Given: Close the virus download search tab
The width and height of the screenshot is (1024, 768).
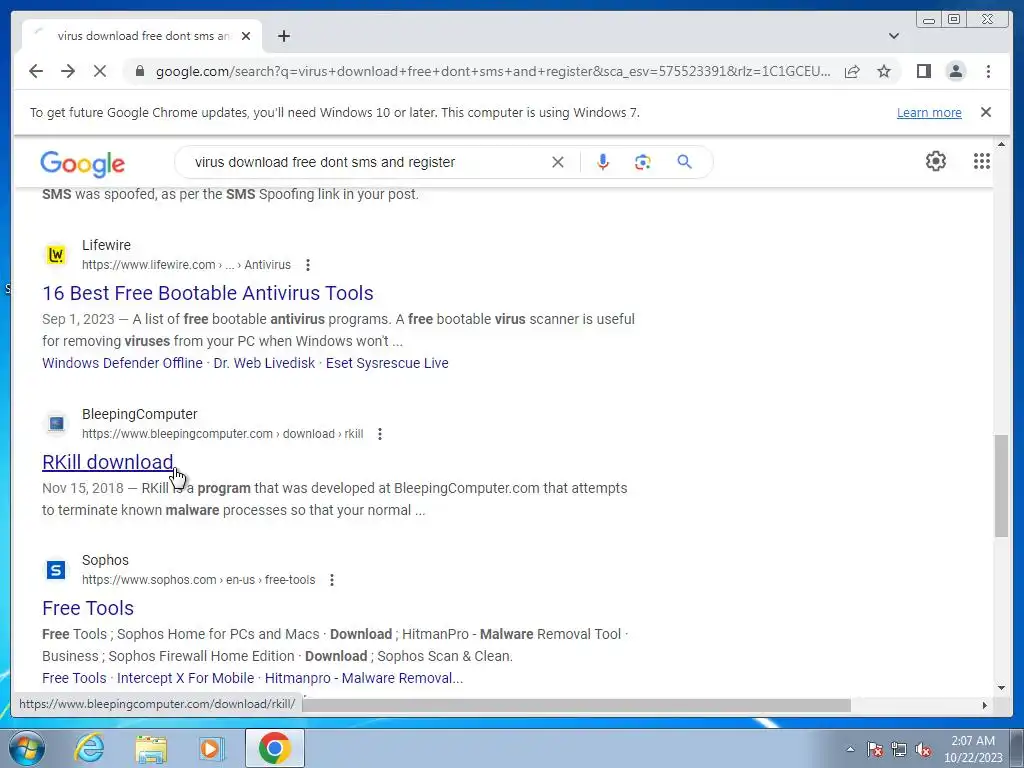Looking at the screenshot, I should click(246, 36).
